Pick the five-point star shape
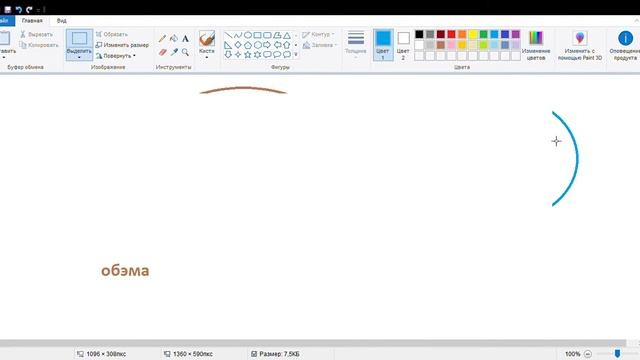 click(x=248, y=54)
